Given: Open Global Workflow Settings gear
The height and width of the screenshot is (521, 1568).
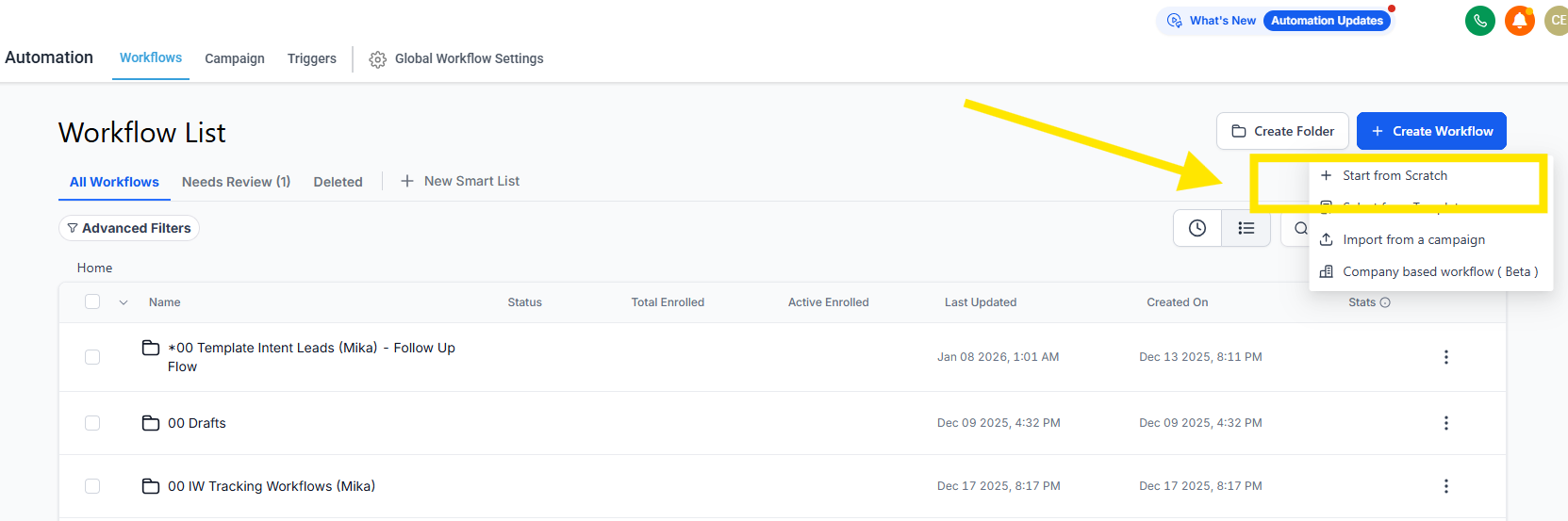Looking at the screenshot, I should coord(378,59).
